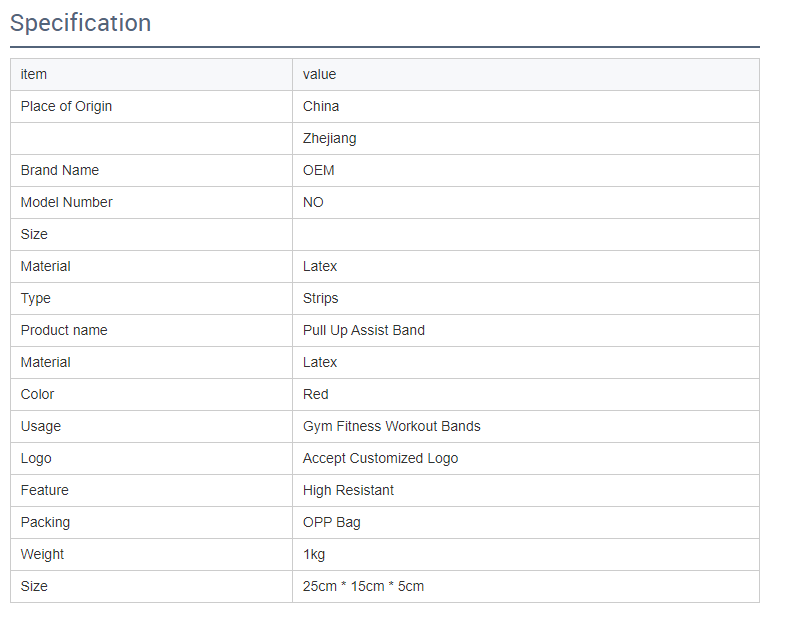Click Accept Customized Logo value

coord(380,458)
